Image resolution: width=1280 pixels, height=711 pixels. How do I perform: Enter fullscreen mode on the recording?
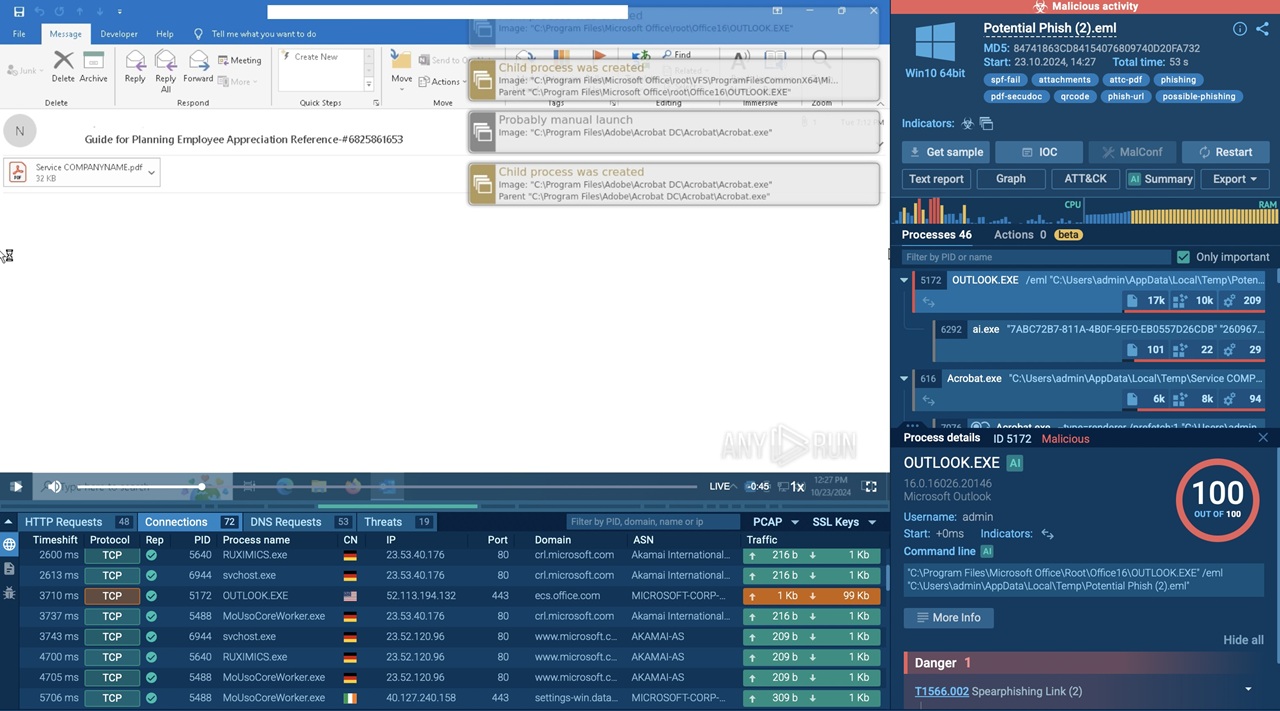(x=870, y=486)
